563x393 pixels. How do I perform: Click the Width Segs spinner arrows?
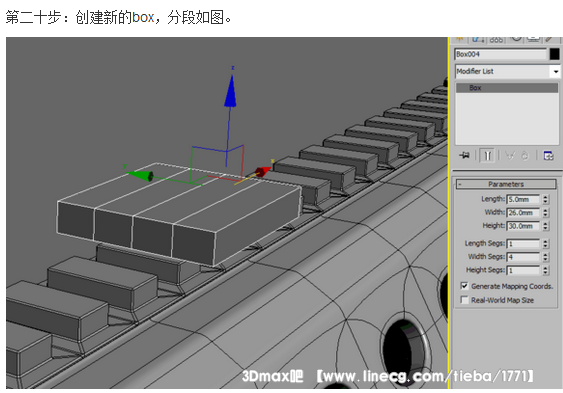545,257
